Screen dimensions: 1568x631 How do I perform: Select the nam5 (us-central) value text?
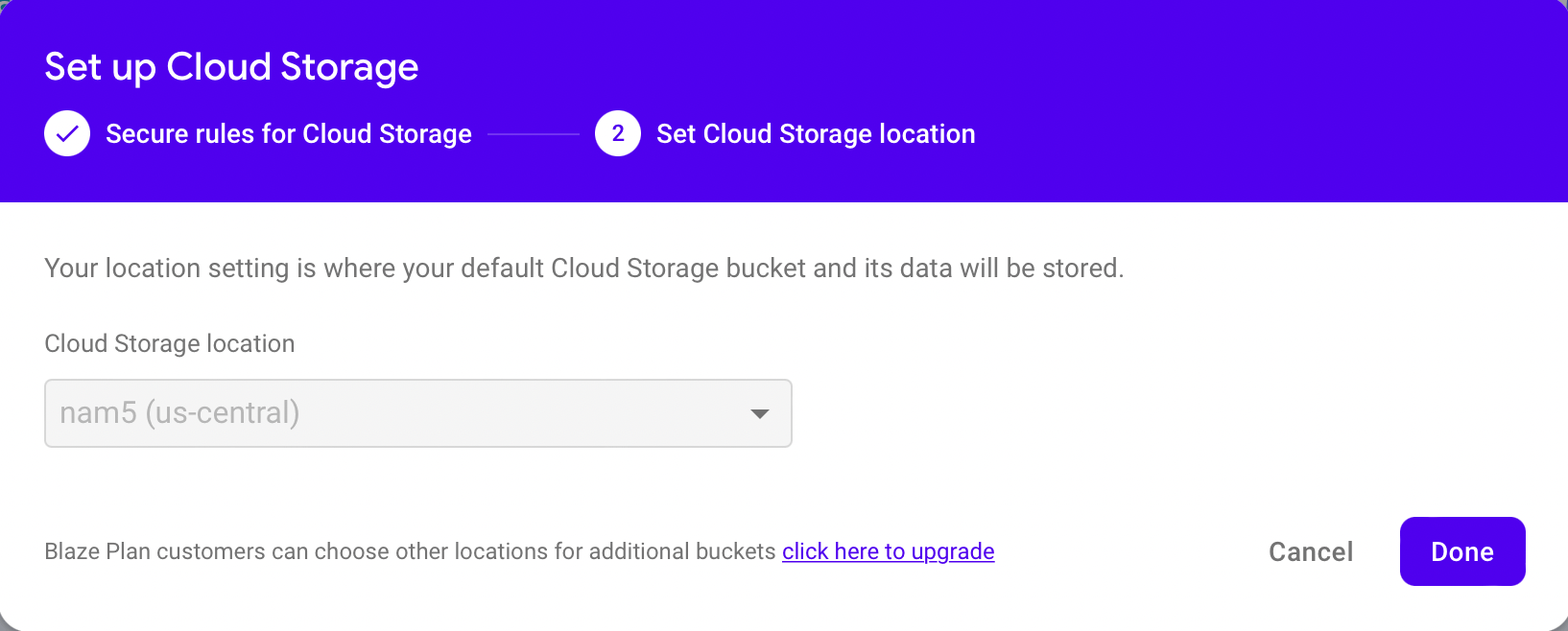[x=179, y=413]
